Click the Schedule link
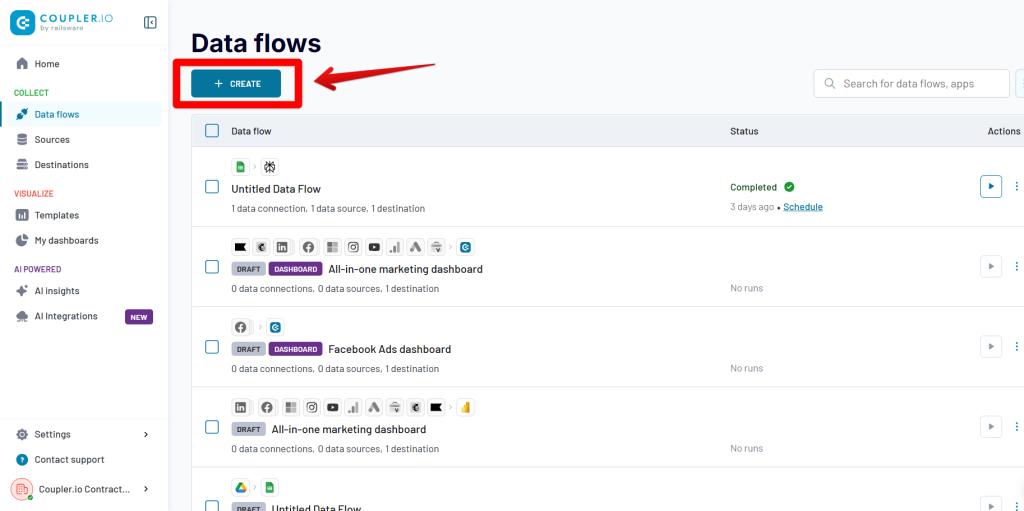The image size is (1024, 511). point(803,207)
